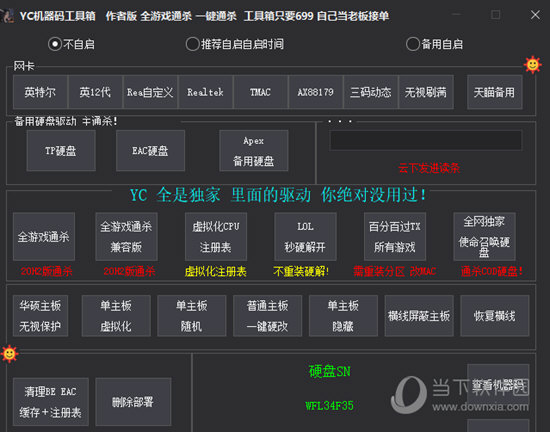Image resolution: width=550 pixels, height=432 pixels.
Task: Maximize the YC机器码工具箱 window
Action: 496,15
